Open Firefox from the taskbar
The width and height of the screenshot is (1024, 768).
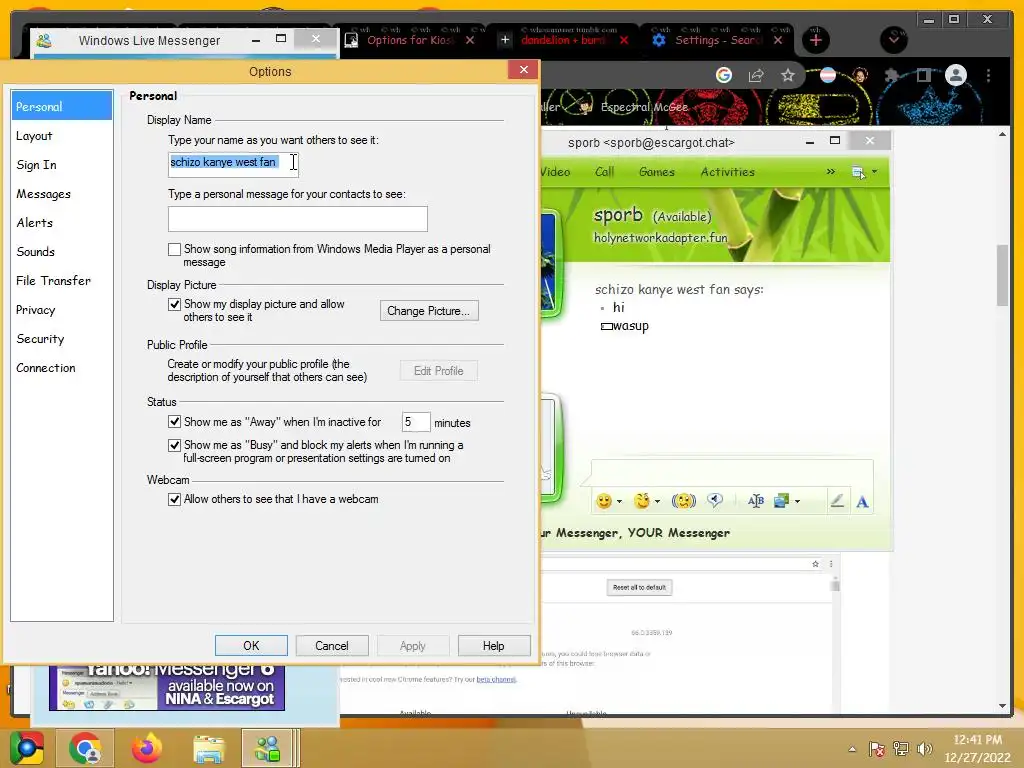[x=146, y=748]
